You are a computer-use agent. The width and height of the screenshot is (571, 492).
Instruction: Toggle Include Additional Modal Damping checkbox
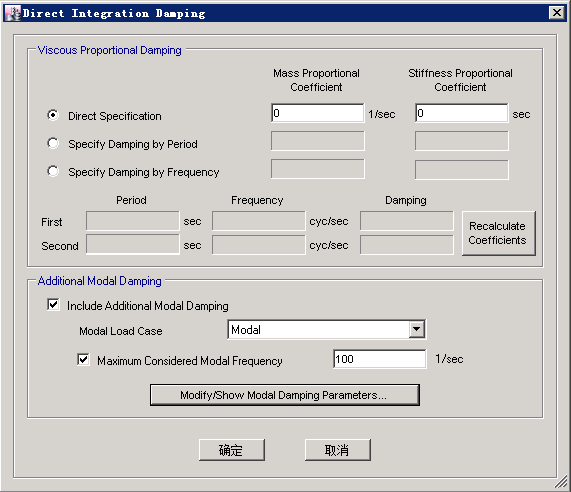pyautogui.click(x=54, y=304)
